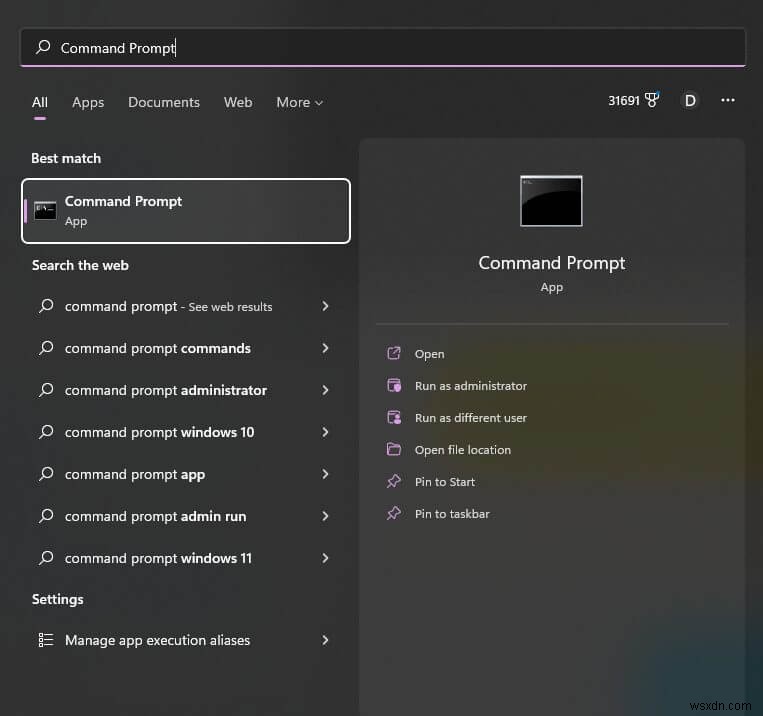Image resolution: width=763 pixels, height=716 pixels.
Task: Click the Run as administrator shield icon
Action: [394, 385]
